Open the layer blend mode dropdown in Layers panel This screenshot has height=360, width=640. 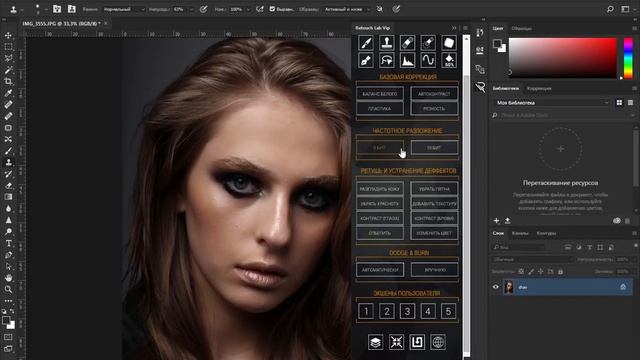pos(532,259)
